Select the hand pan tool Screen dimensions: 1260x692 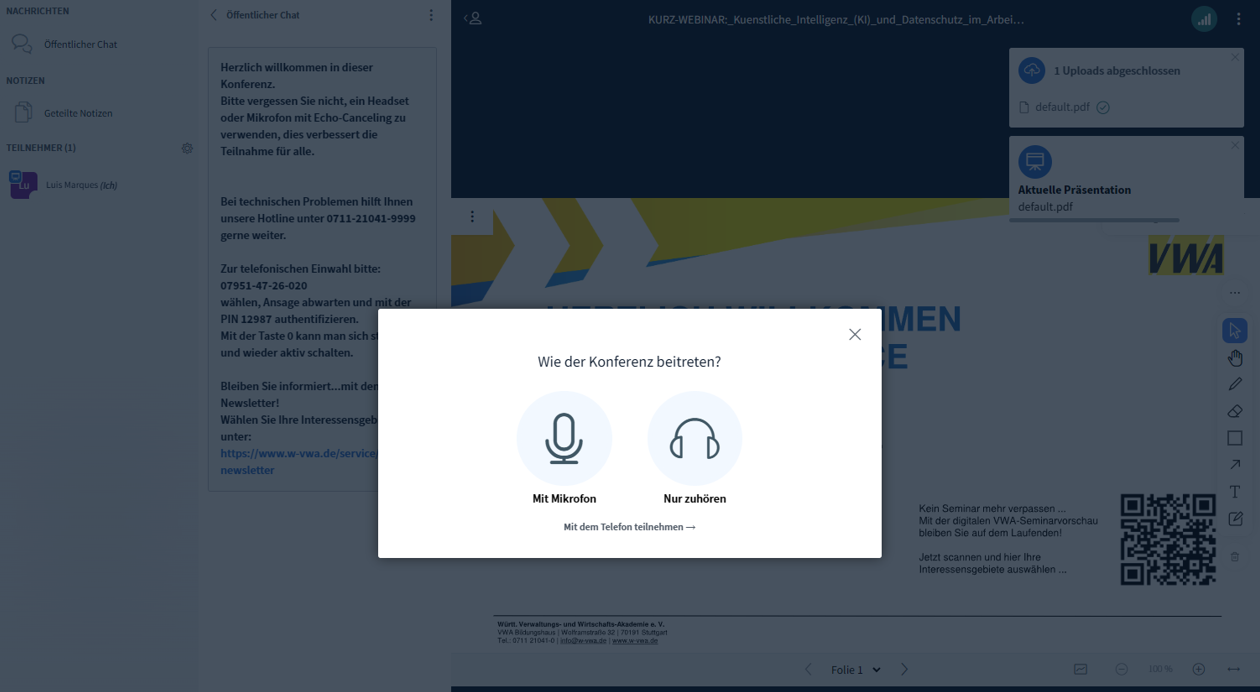[x=1235, y=358]
